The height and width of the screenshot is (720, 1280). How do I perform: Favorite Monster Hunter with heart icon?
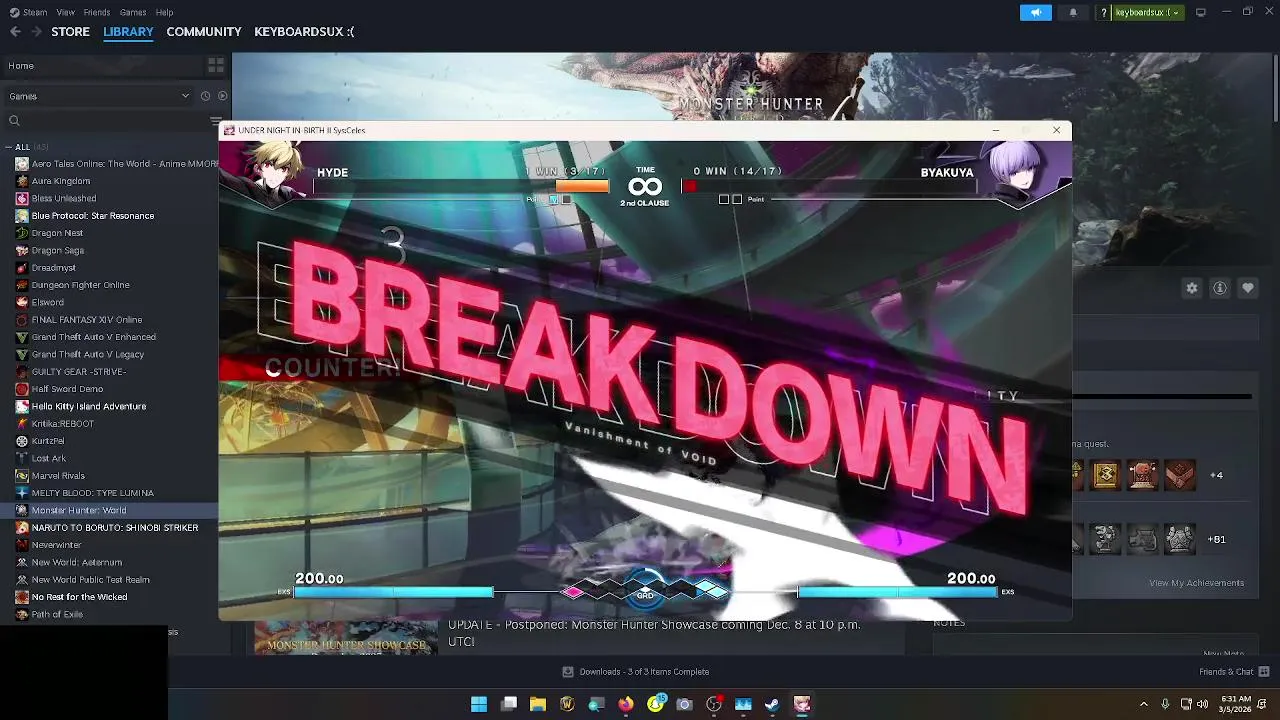(x=1248, y=288)
